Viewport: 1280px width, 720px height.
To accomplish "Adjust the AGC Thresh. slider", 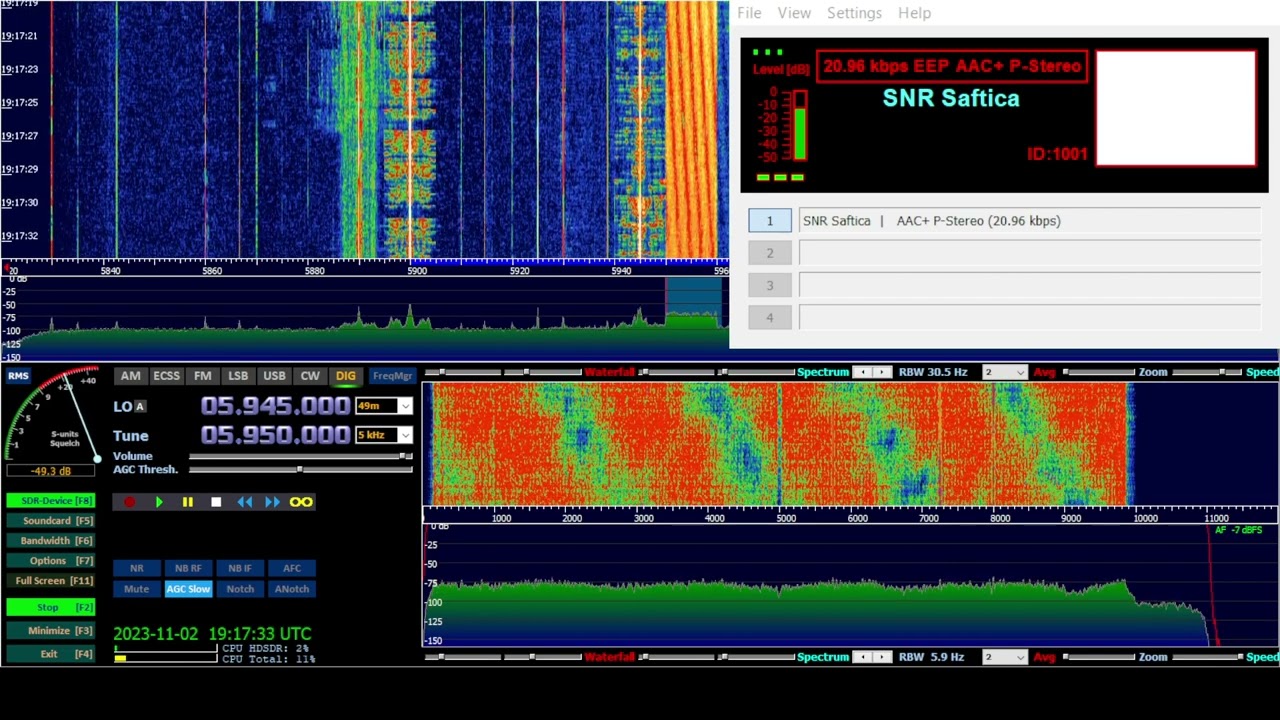I will 301,469.
